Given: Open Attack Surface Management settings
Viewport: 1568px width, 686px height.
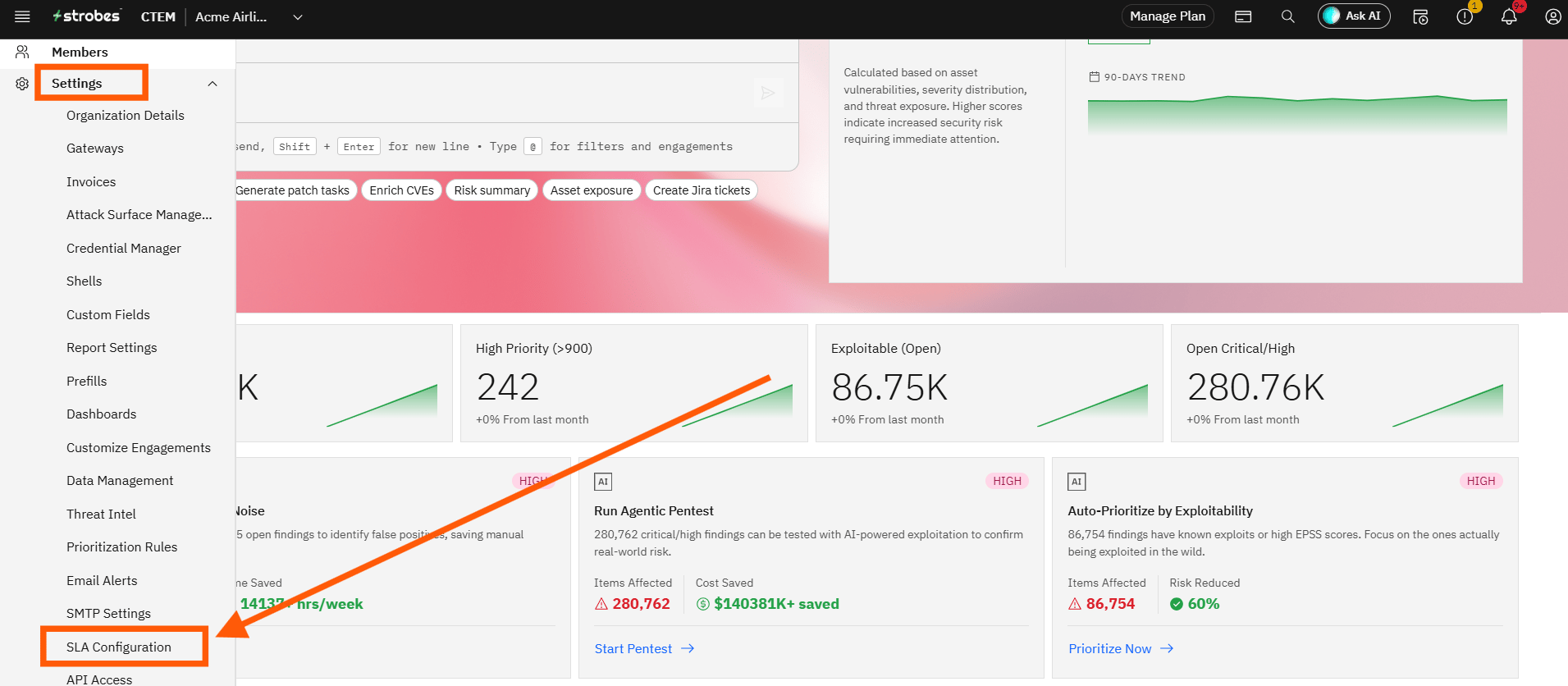Looking at the screenshot, I should (x=139, y=215).
